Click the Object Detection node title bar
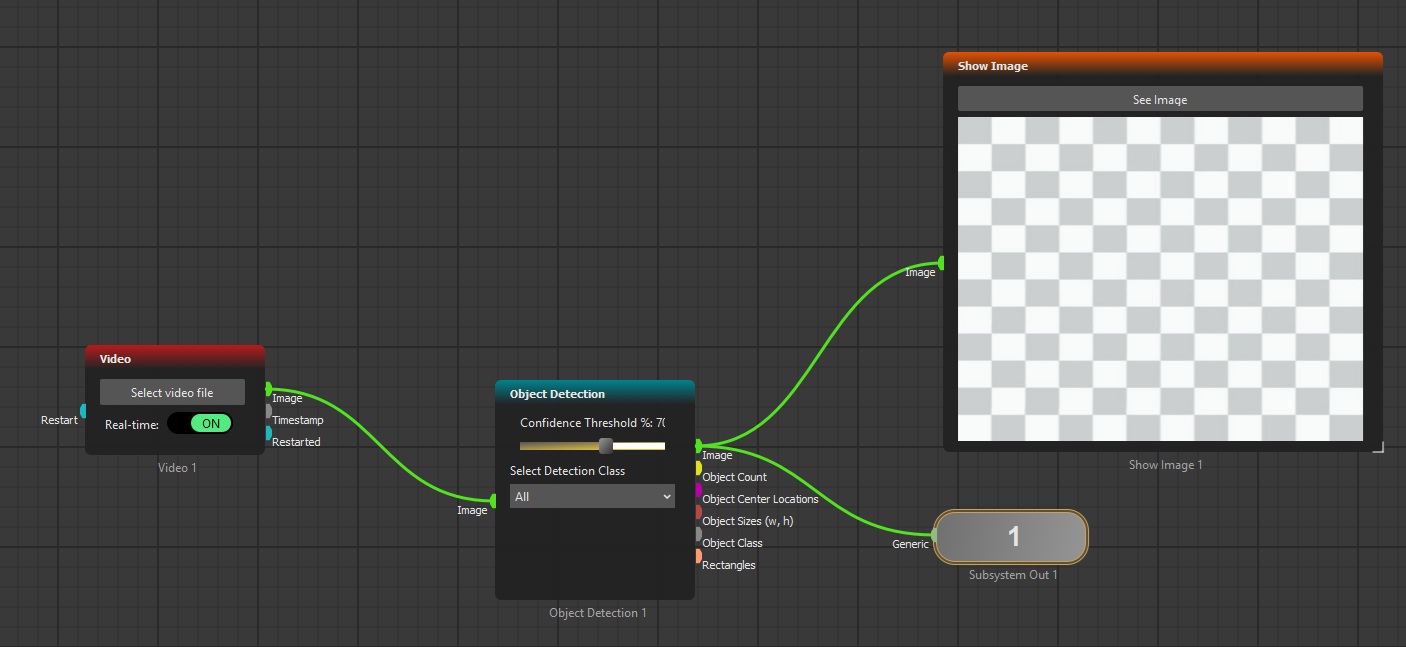The height and width of the screenshot is (647, 1406). click(x=594, y=393)
